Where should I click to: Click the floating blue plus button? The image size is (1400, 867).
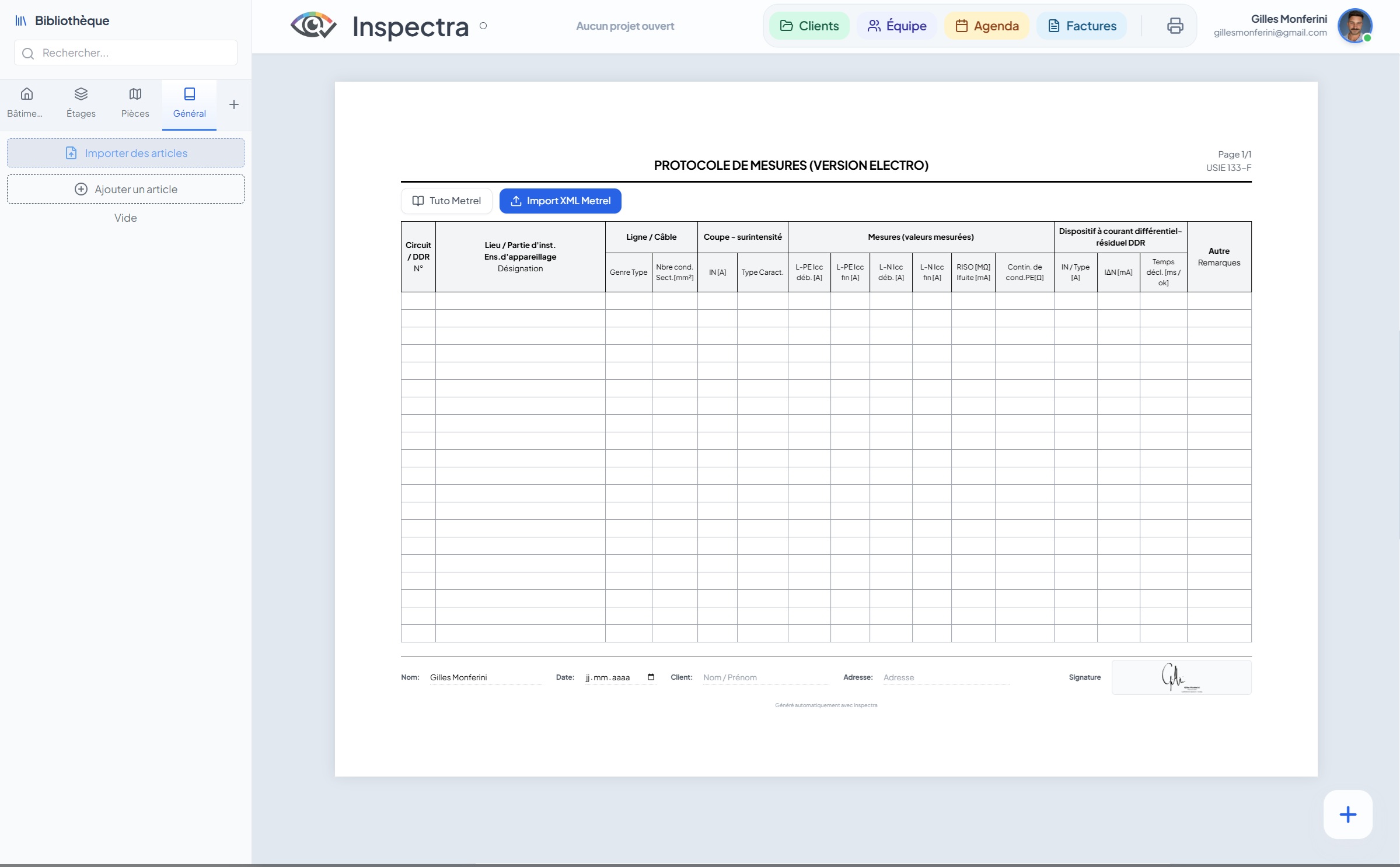[1347, 814]
